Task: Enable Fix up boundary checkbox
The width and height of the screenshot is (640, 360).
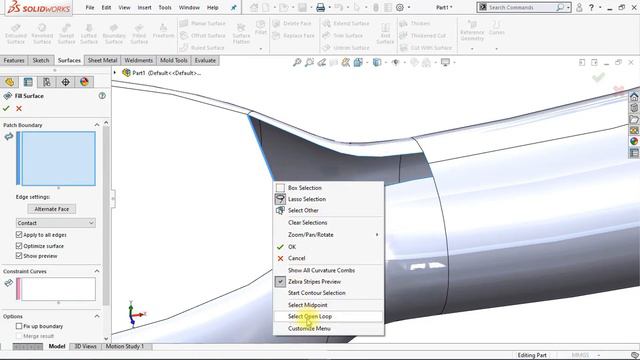Action: point(19,326)
